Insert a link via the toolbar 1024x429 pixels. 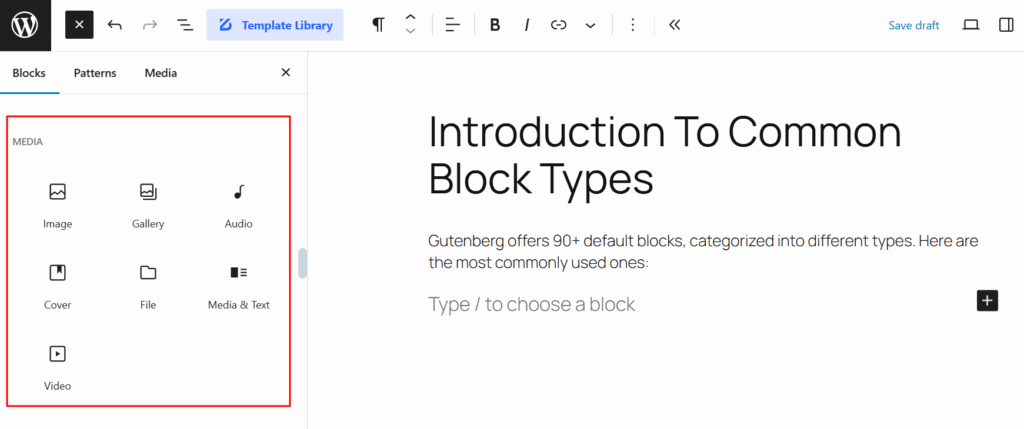pos(558,25)
